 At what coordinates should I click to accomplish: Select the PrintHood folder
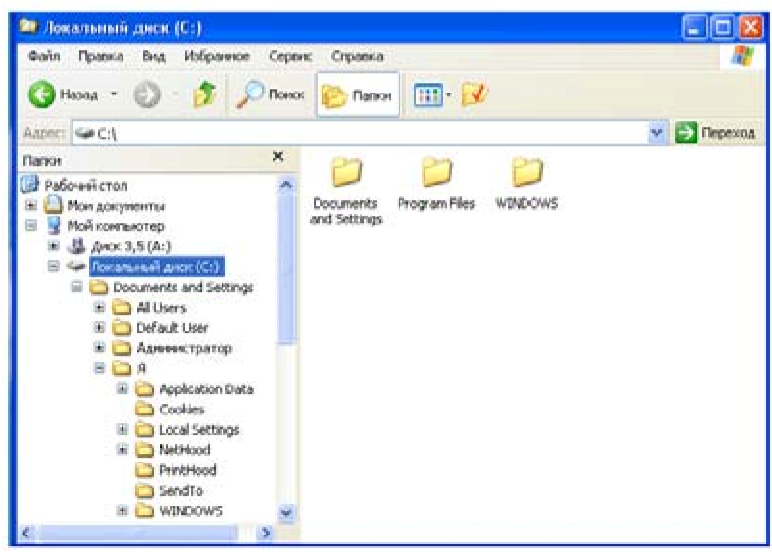point(188,470)
